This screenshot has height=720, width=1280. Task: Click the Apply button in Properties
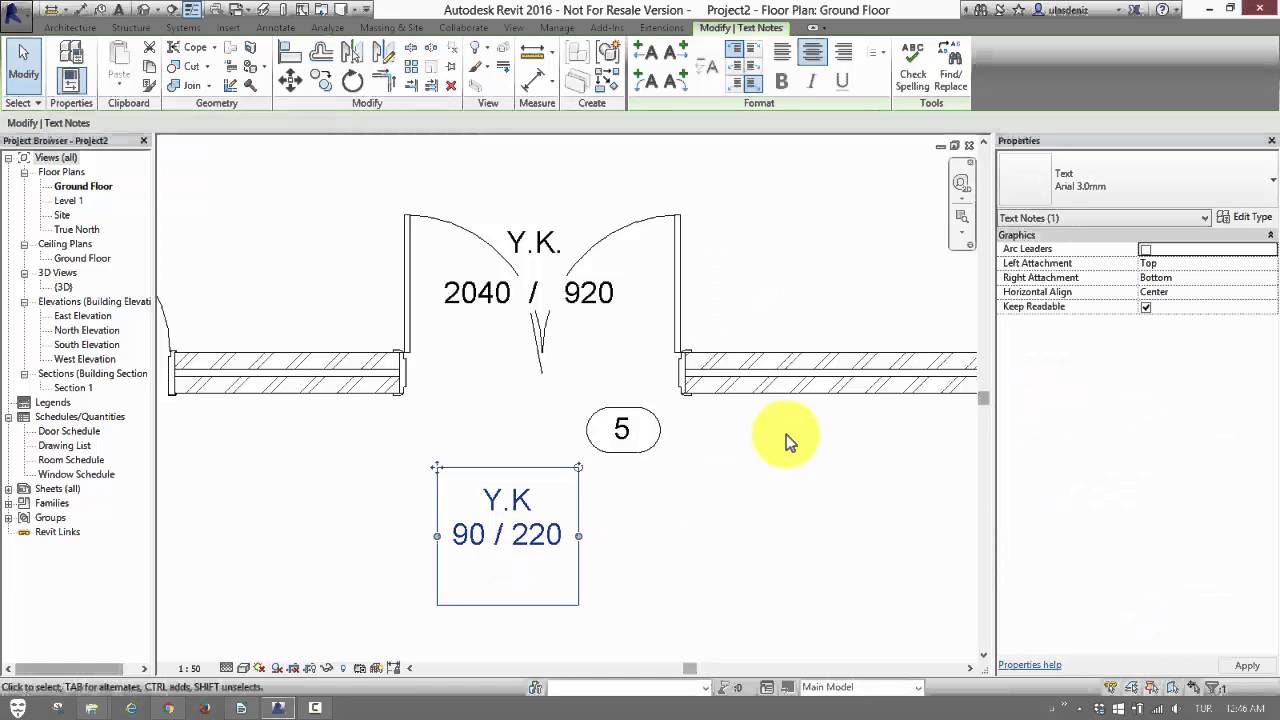tap(1247, 666)
